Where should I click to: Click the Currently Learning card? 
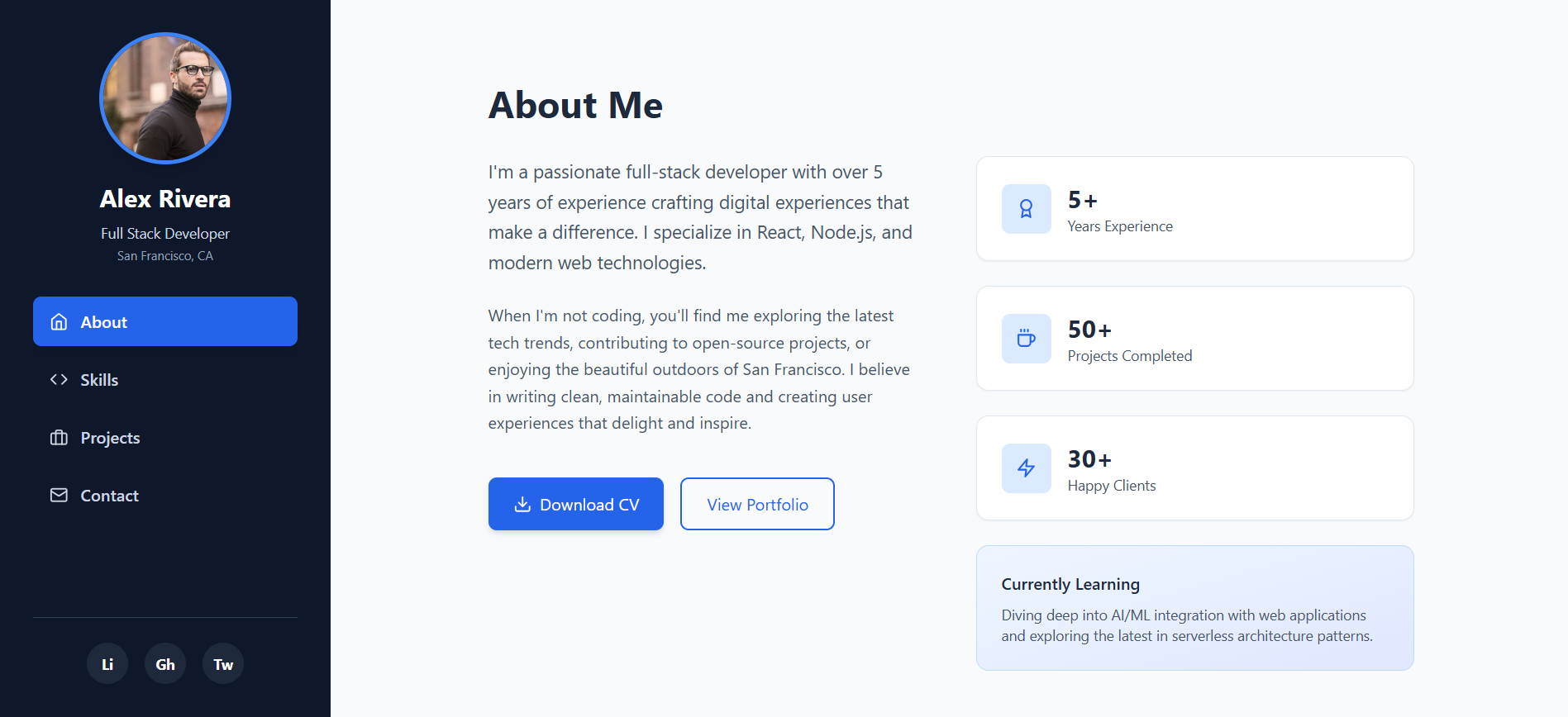click(1194, 608)
